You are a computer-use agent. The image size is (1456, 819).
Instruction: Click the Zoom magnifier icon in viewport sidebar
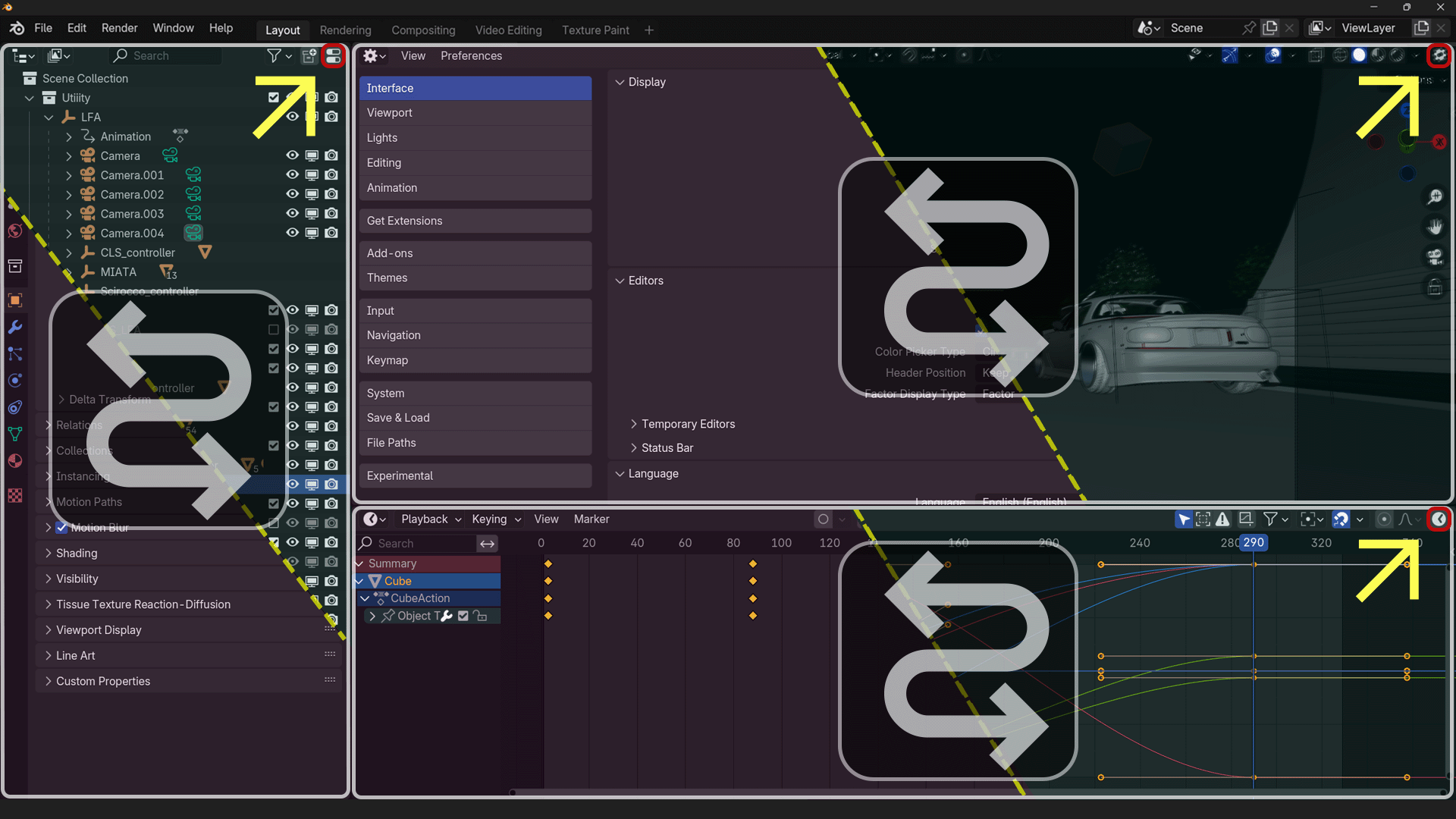[1435, 196]
